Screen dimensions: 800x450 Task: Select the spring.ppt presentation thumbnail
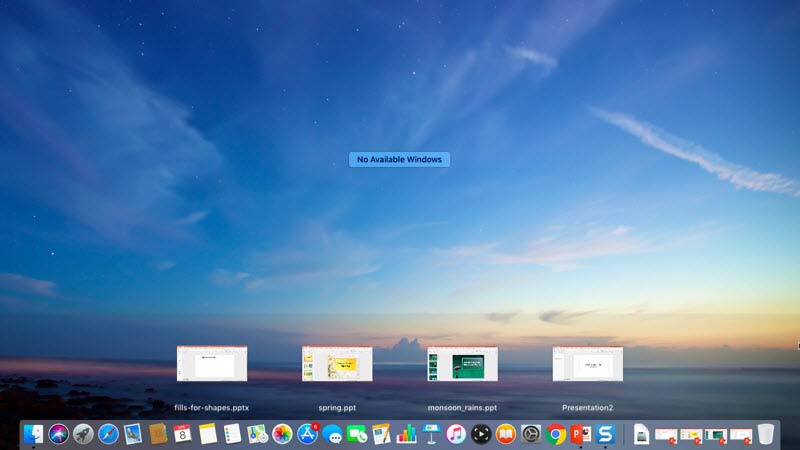(x=337, y=364)
